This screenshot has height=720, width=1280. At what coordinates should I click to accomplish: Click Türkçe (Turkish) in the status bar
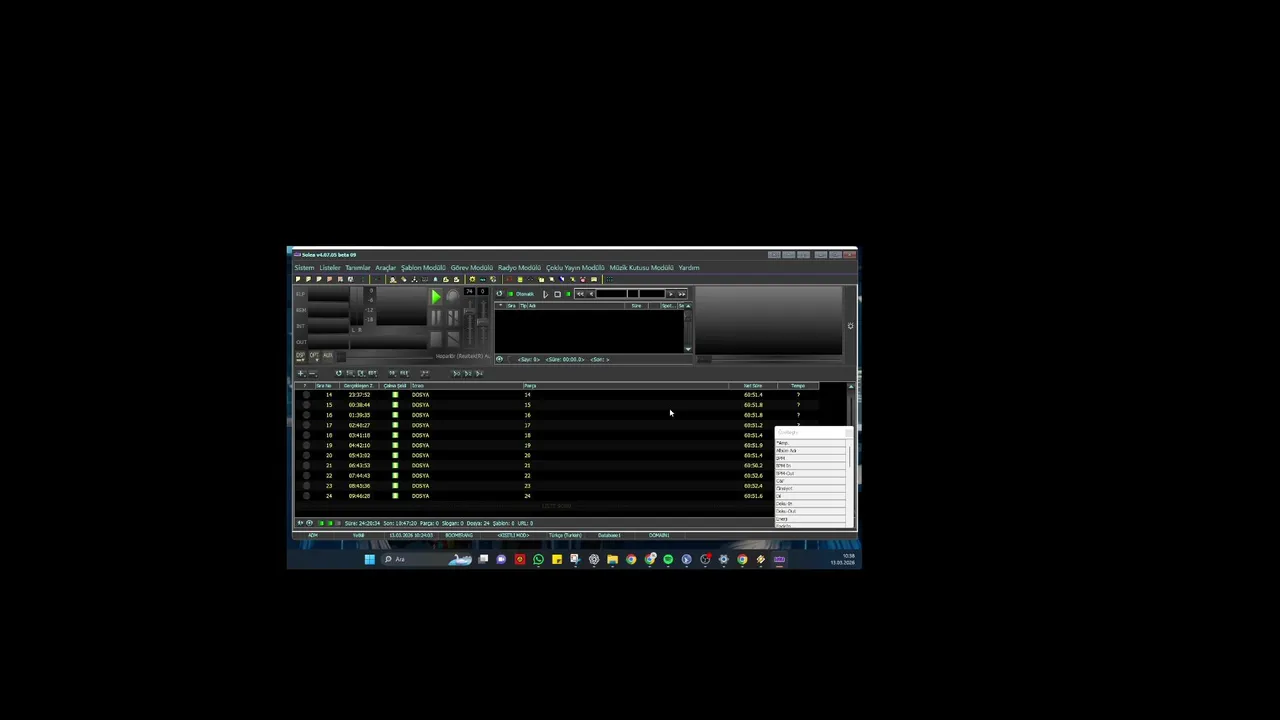565,535
